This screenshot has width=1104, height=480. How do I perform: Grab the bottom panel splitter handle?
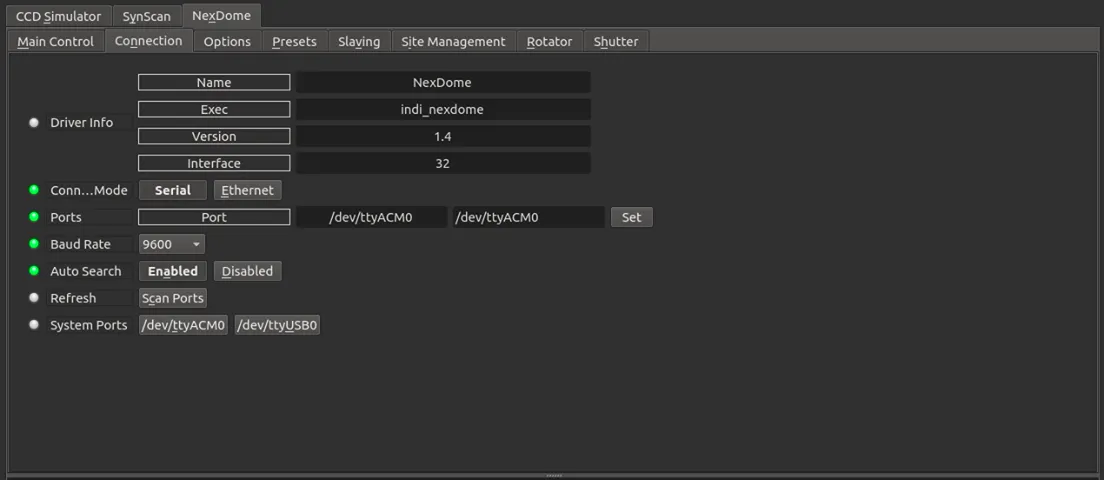point(554,476)
